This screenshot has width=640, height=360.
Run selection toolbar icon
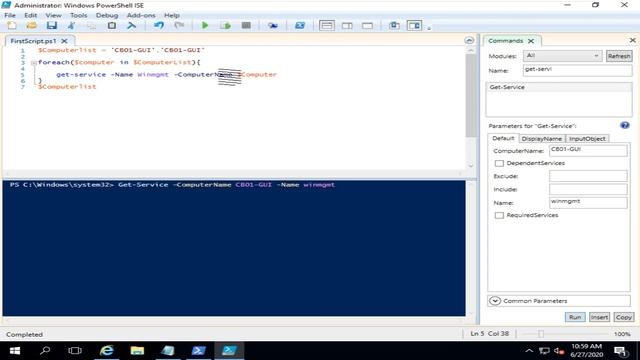coord(225,25)
